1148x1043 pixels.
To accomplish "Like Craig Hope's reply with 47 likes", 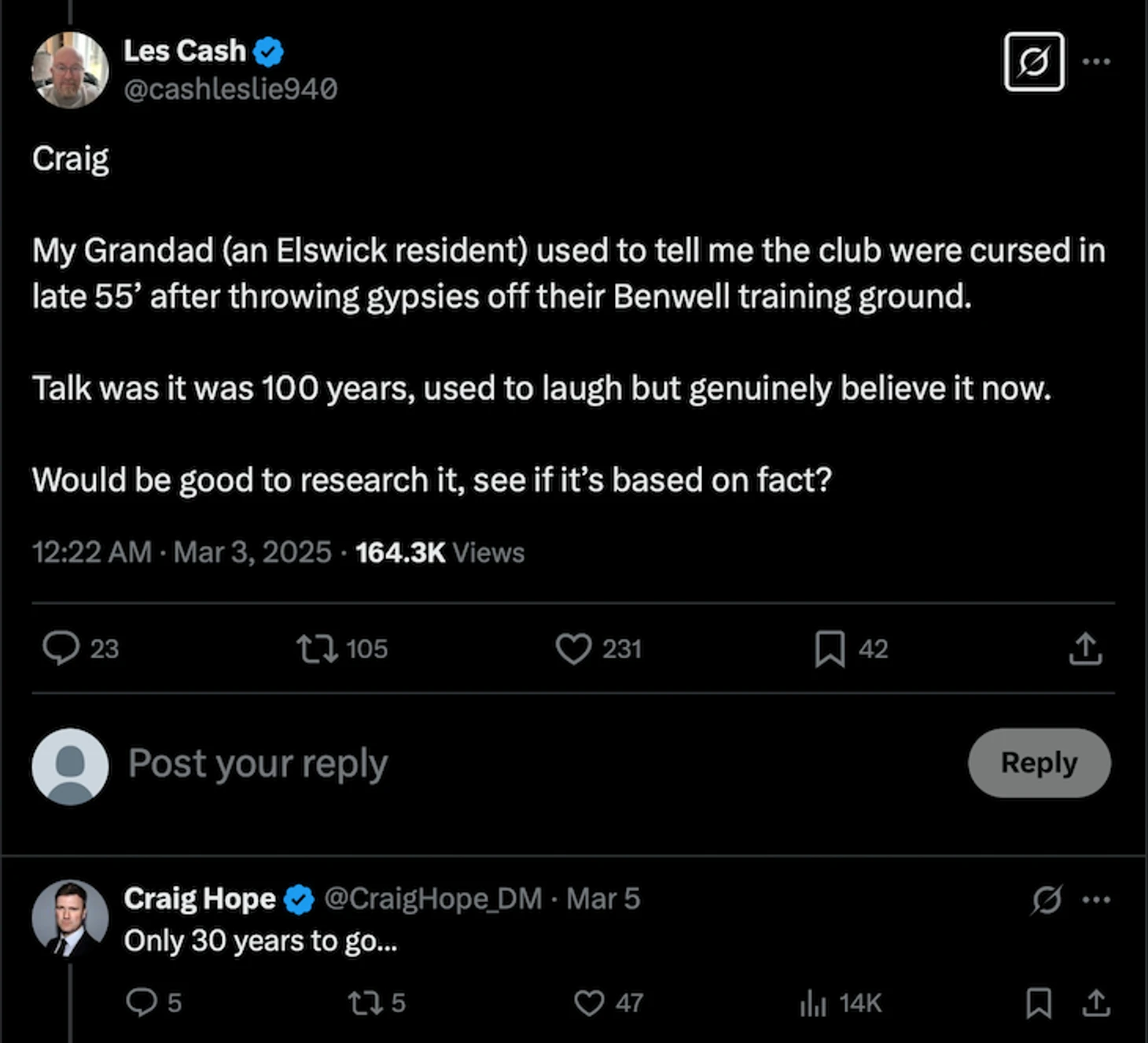I will [589, 1002].
